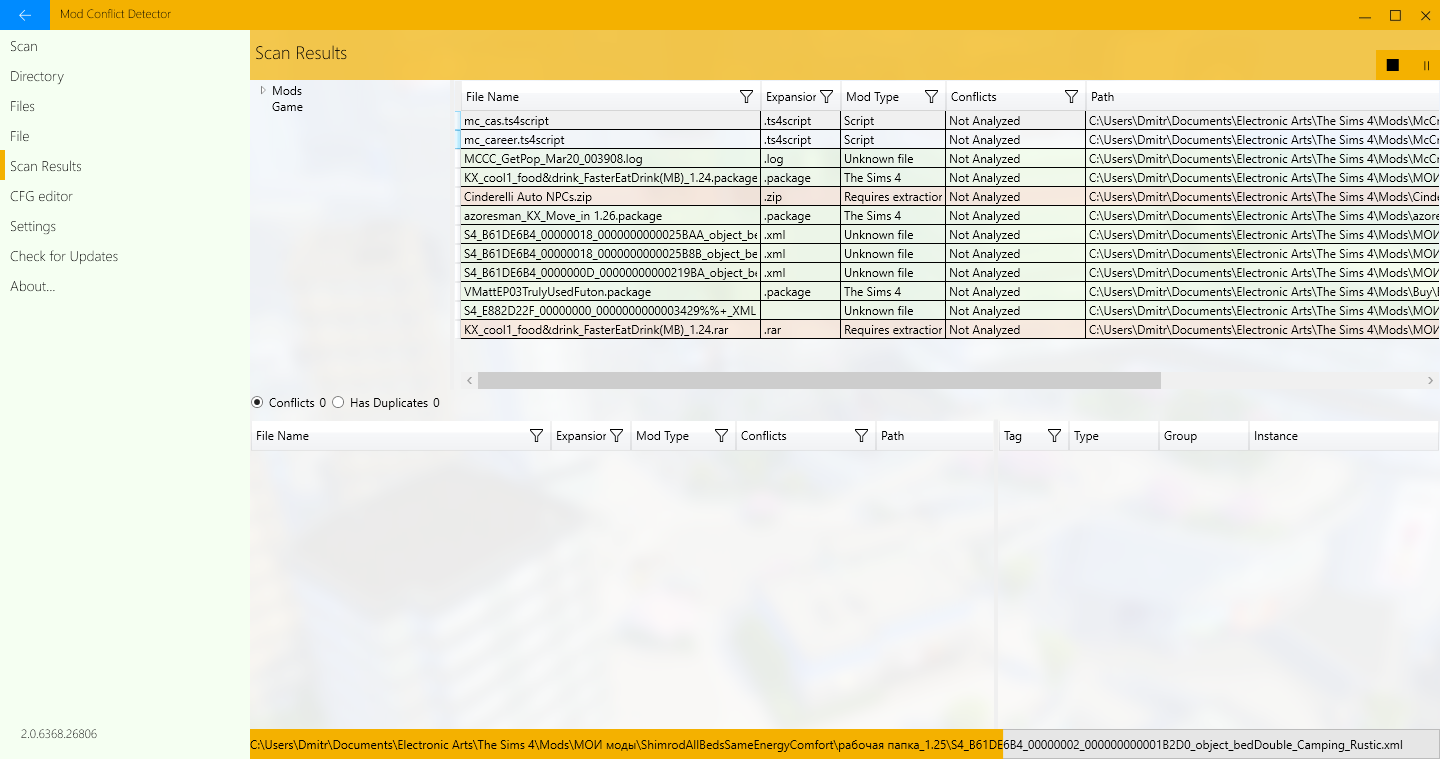Open the Expansion filter in upper table

826,97
